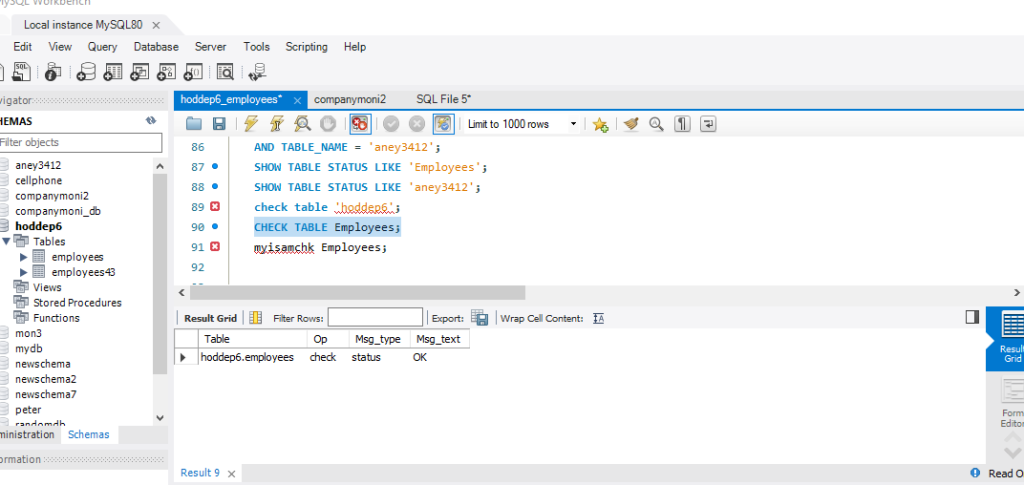Image resolution: width=1024 pixels, height=485 pixels.
Task: Open the Edit menu
Action: click(23, 47)
